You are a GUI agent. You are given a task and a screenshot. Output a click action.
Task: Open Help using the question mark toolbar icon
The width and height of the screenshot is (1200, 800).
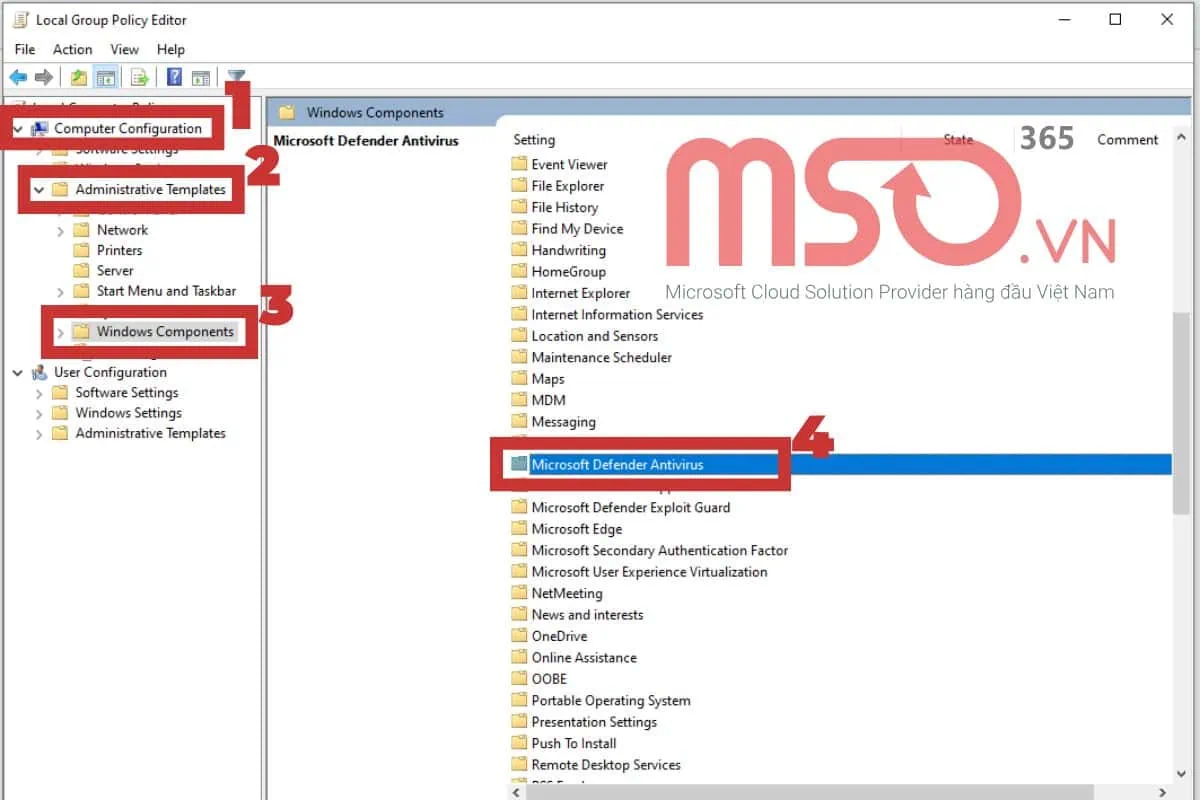[x=174, y=77]
